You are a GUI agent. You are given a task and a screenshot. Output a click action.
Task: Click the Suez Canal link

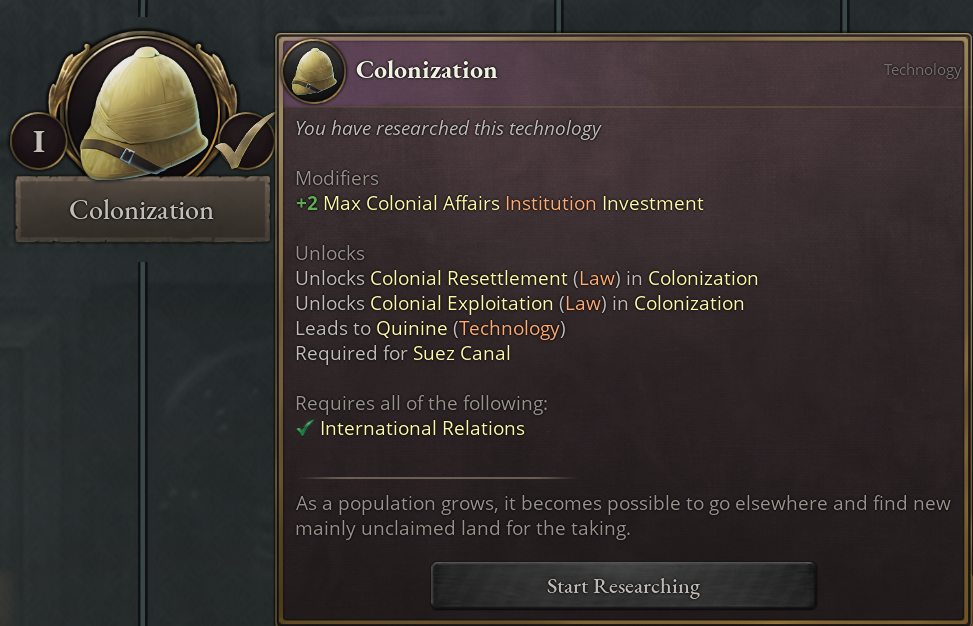click(x=461, y=354)
